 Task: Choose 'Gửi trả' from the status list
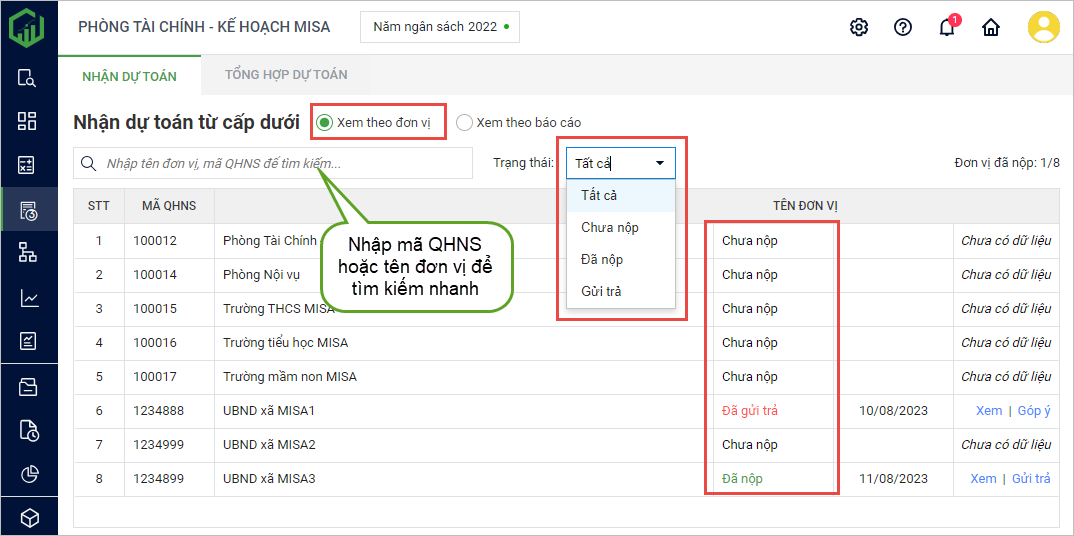click(x=602, y=291)
